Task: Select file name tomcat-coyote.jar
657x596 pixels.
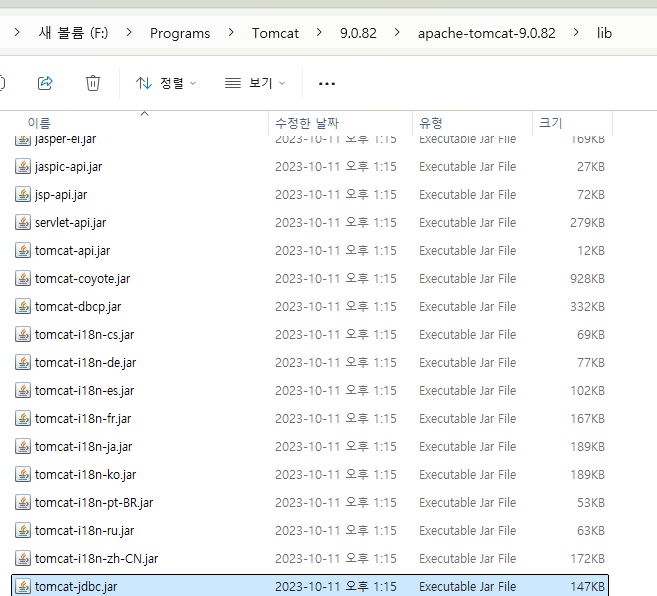Action: [83, 279]
